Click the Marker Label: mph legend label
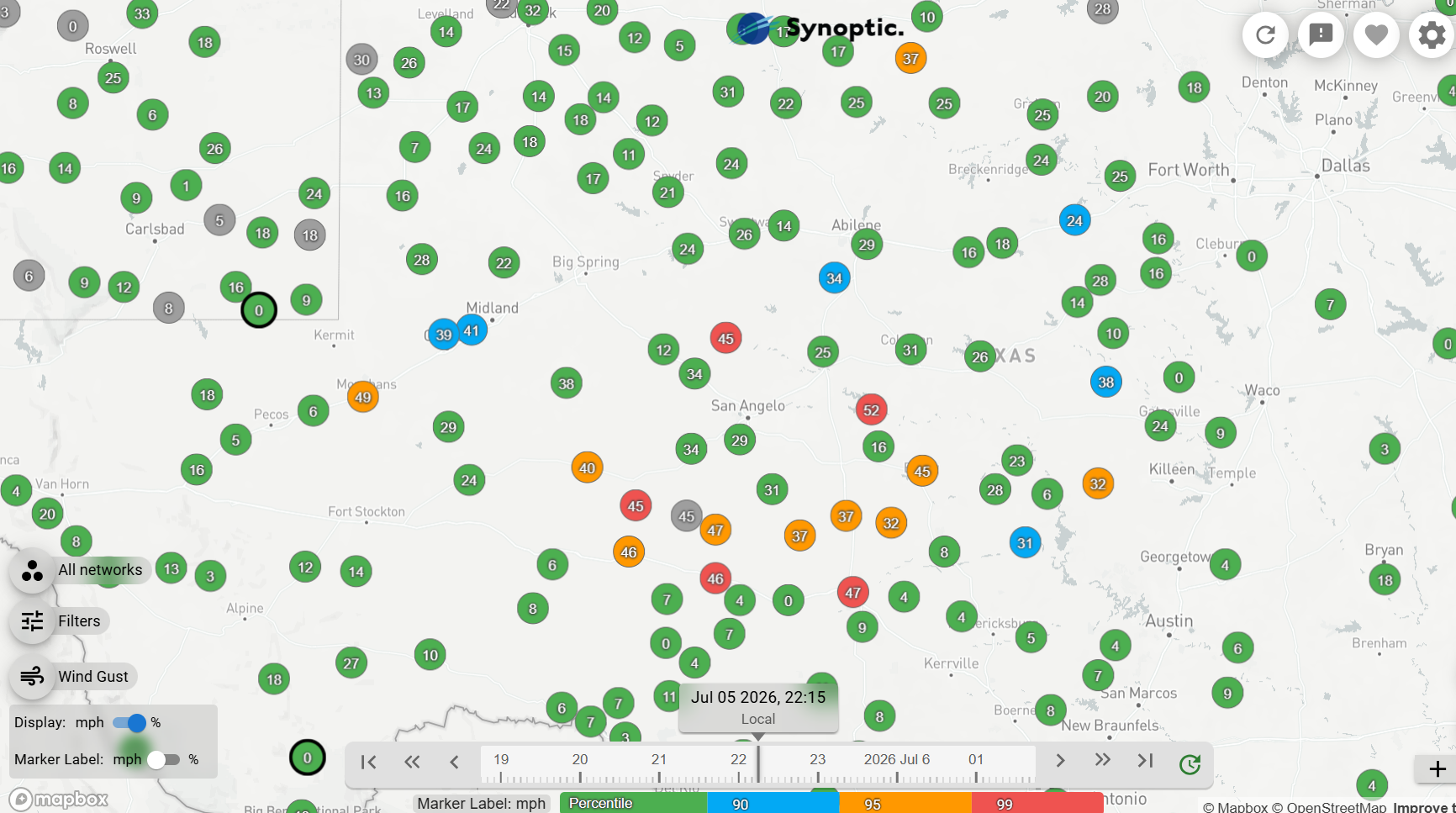Screen dimensions: 1456x813 point(482,804)
